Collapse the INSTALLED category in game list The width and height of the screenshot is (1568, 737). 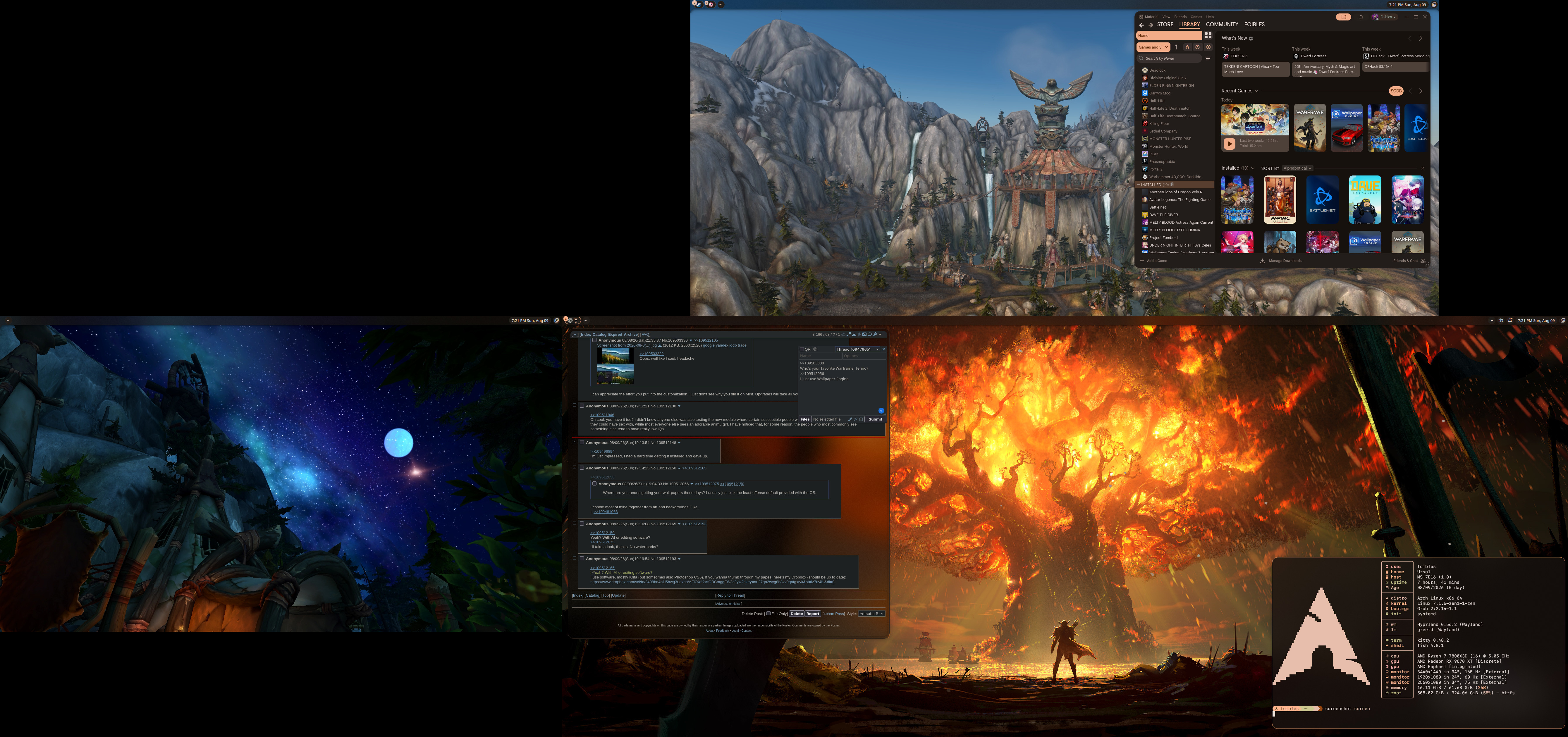[x=1139, y=185]
